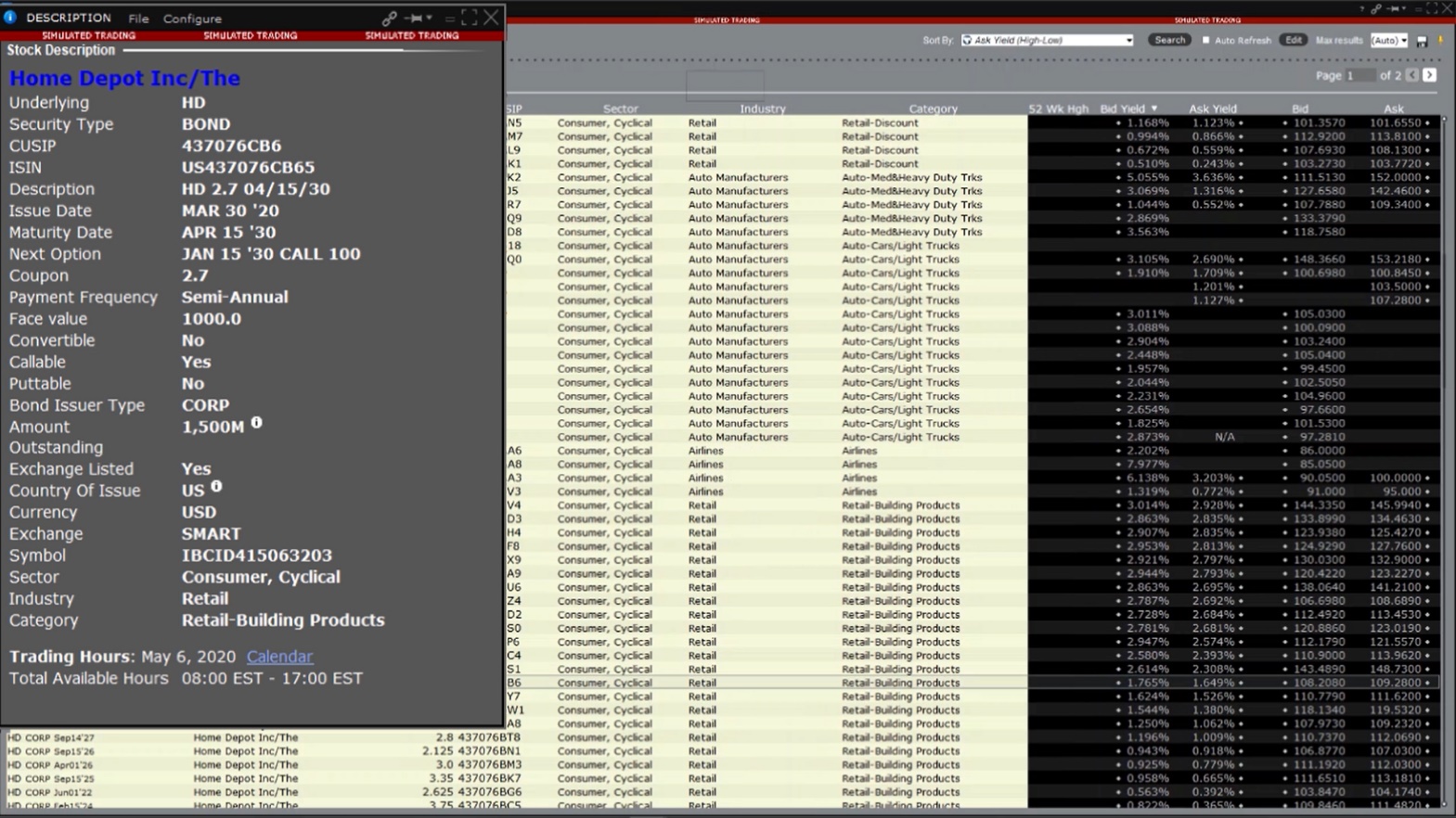Screen dimensions: 1456x818
Task: Click the Search button in scanner
Action: (x=1169, y=41)
